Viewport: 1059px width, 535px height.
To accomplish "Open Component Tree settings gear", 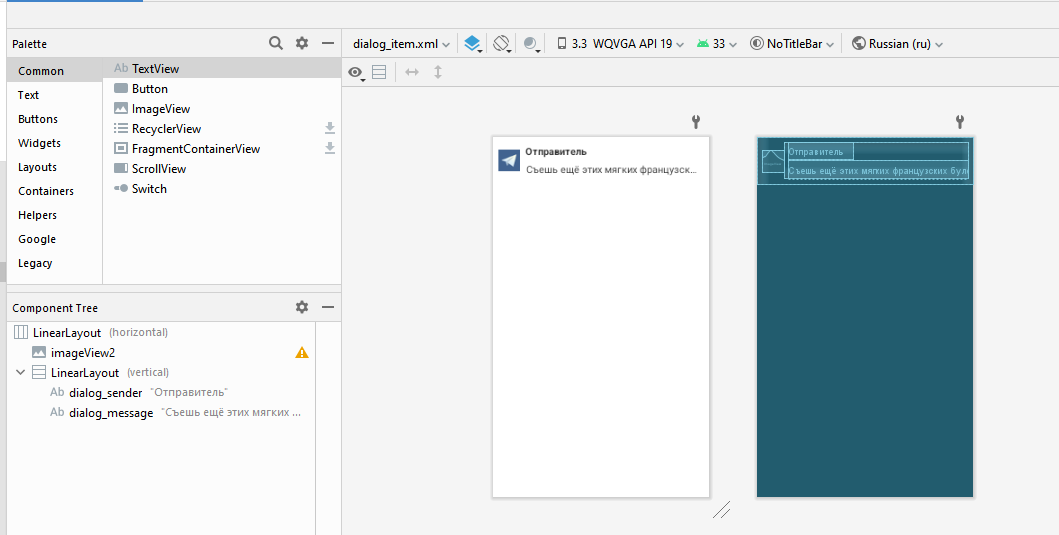I will 302,307.
